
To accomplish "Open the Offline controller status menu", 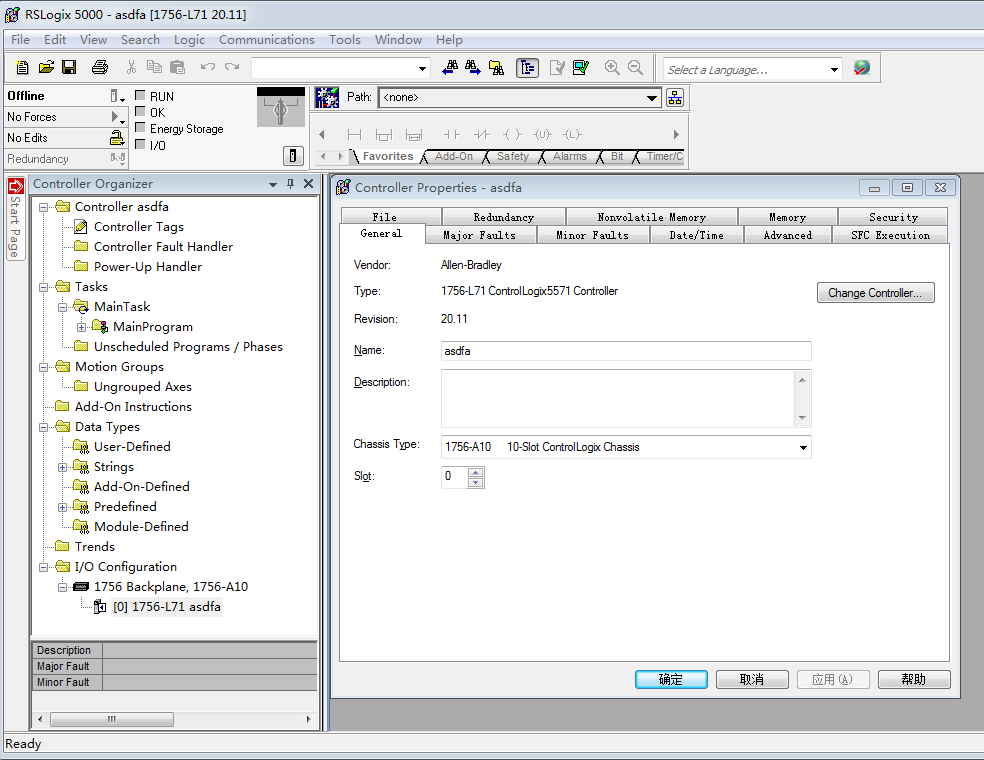I will [x=118, y=96].
